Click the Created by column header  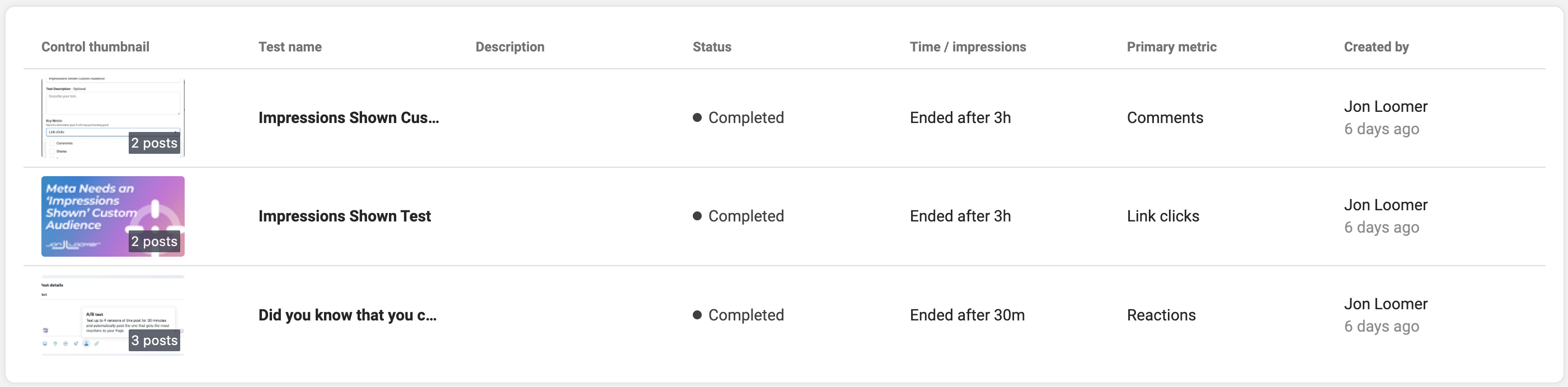pos(1375,47)
